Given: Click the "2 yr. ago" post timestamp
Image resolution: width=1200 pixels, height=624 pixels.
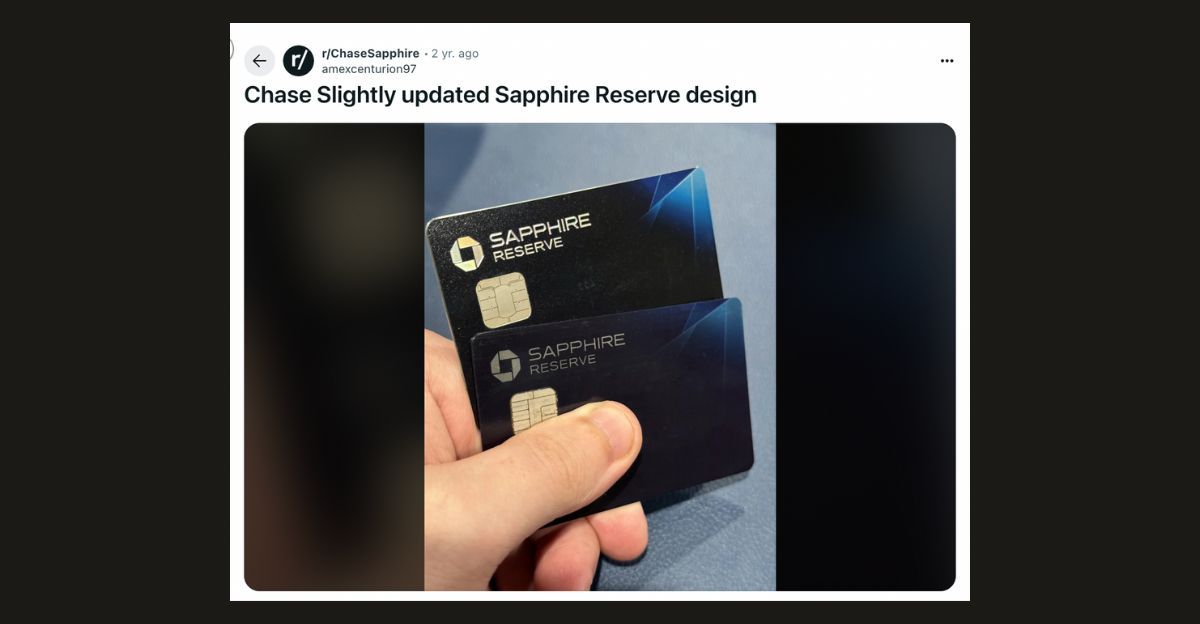Looking at the screenshot, I should (455, 53).
